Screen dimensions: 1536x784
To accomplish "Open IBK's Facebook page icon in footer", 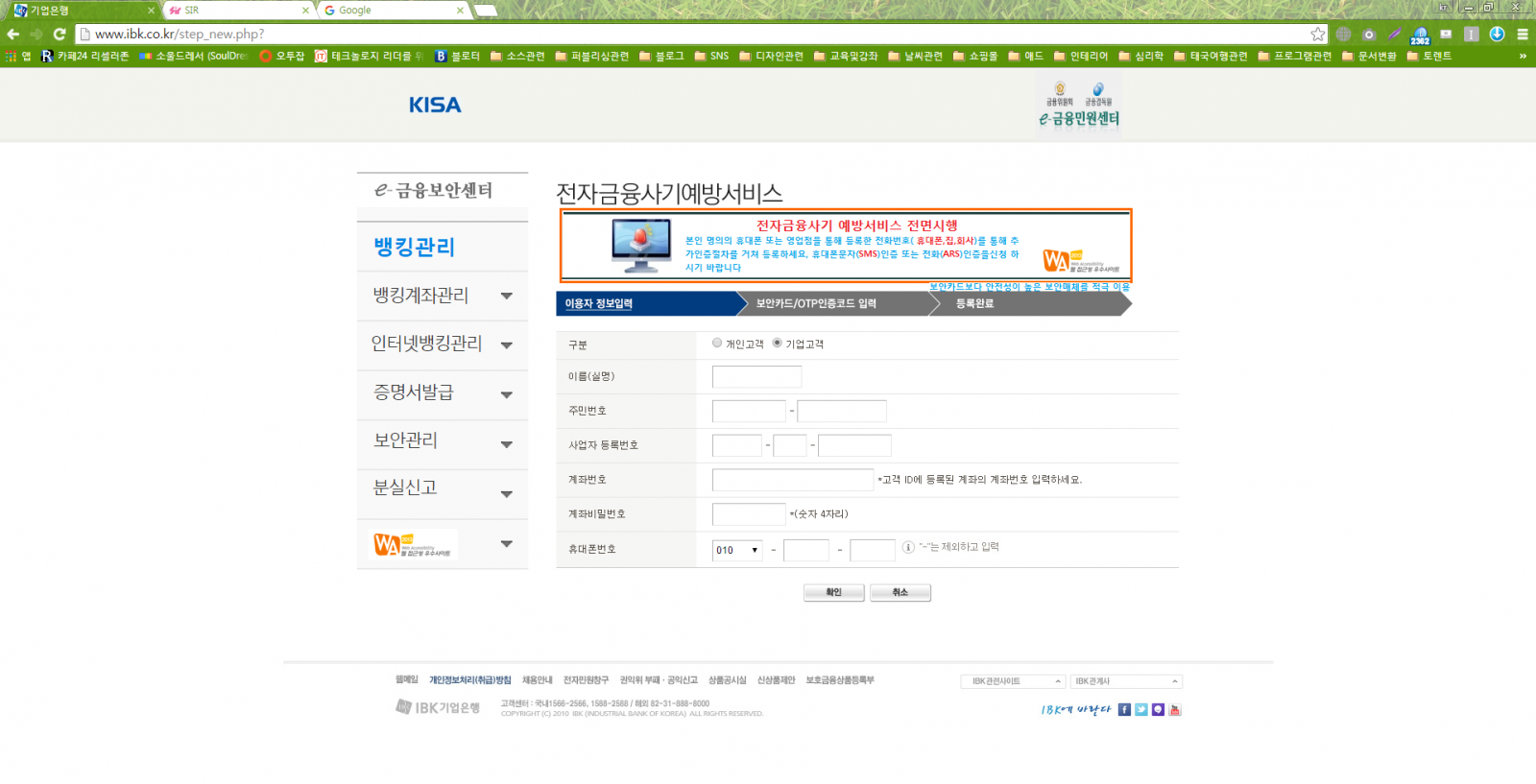I will tap(1124, 710).
